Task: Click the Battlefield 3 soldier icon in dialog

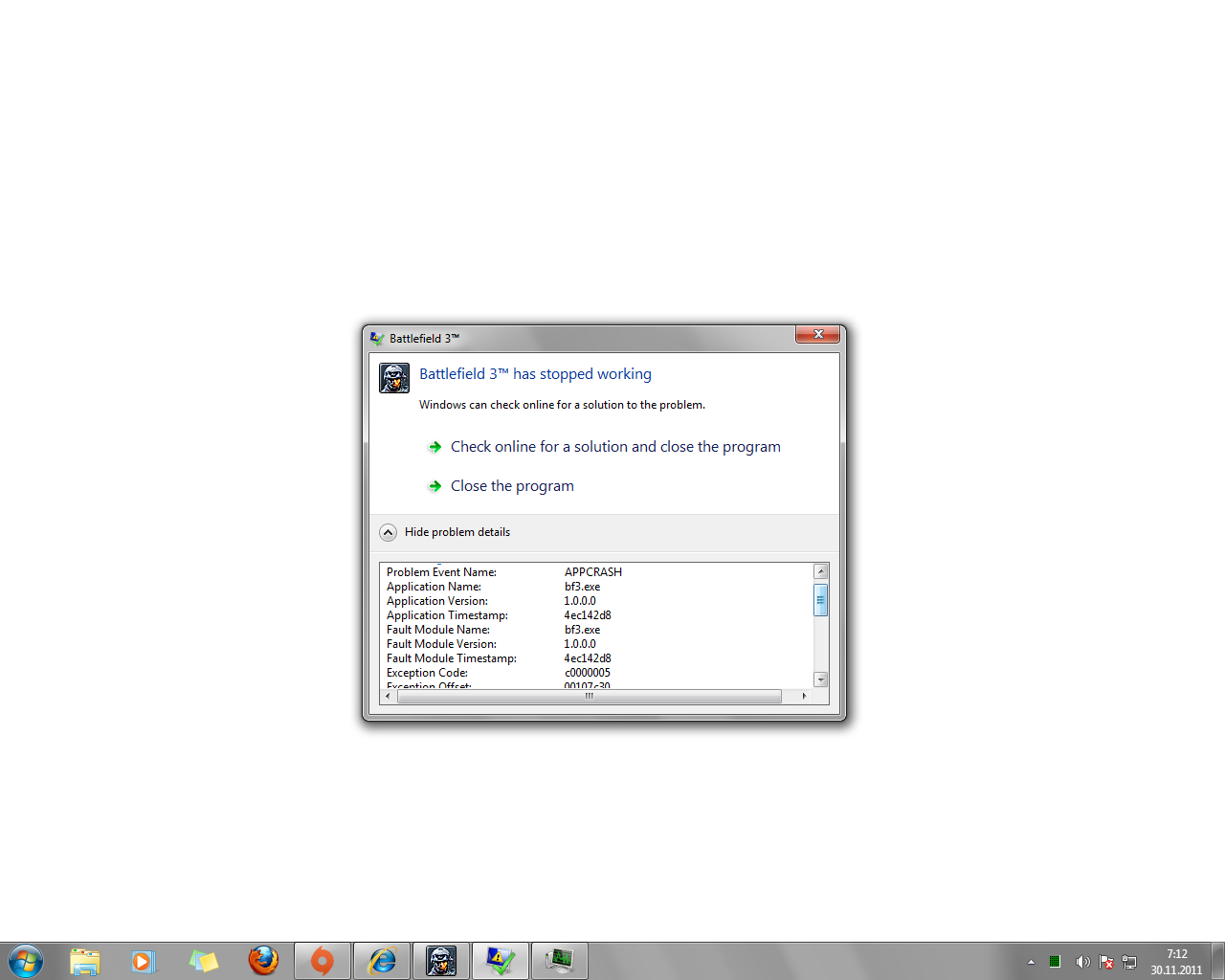Action: [x=394, y=378]
